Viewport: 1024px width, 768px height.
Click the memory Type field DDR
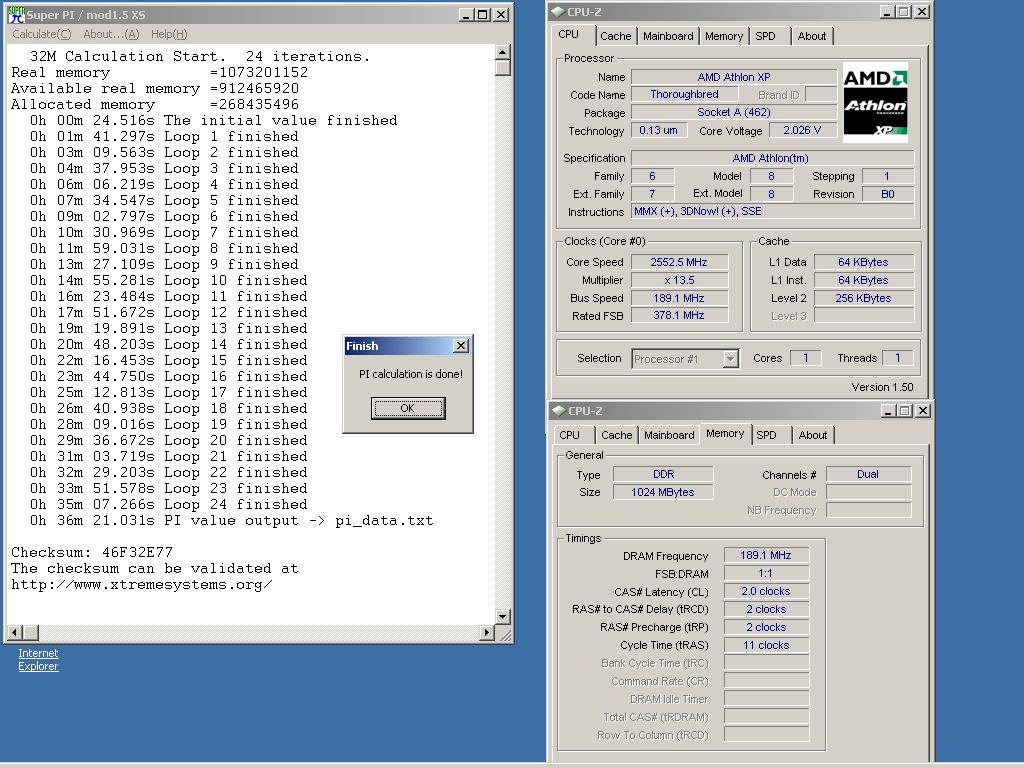pos(664,474)
